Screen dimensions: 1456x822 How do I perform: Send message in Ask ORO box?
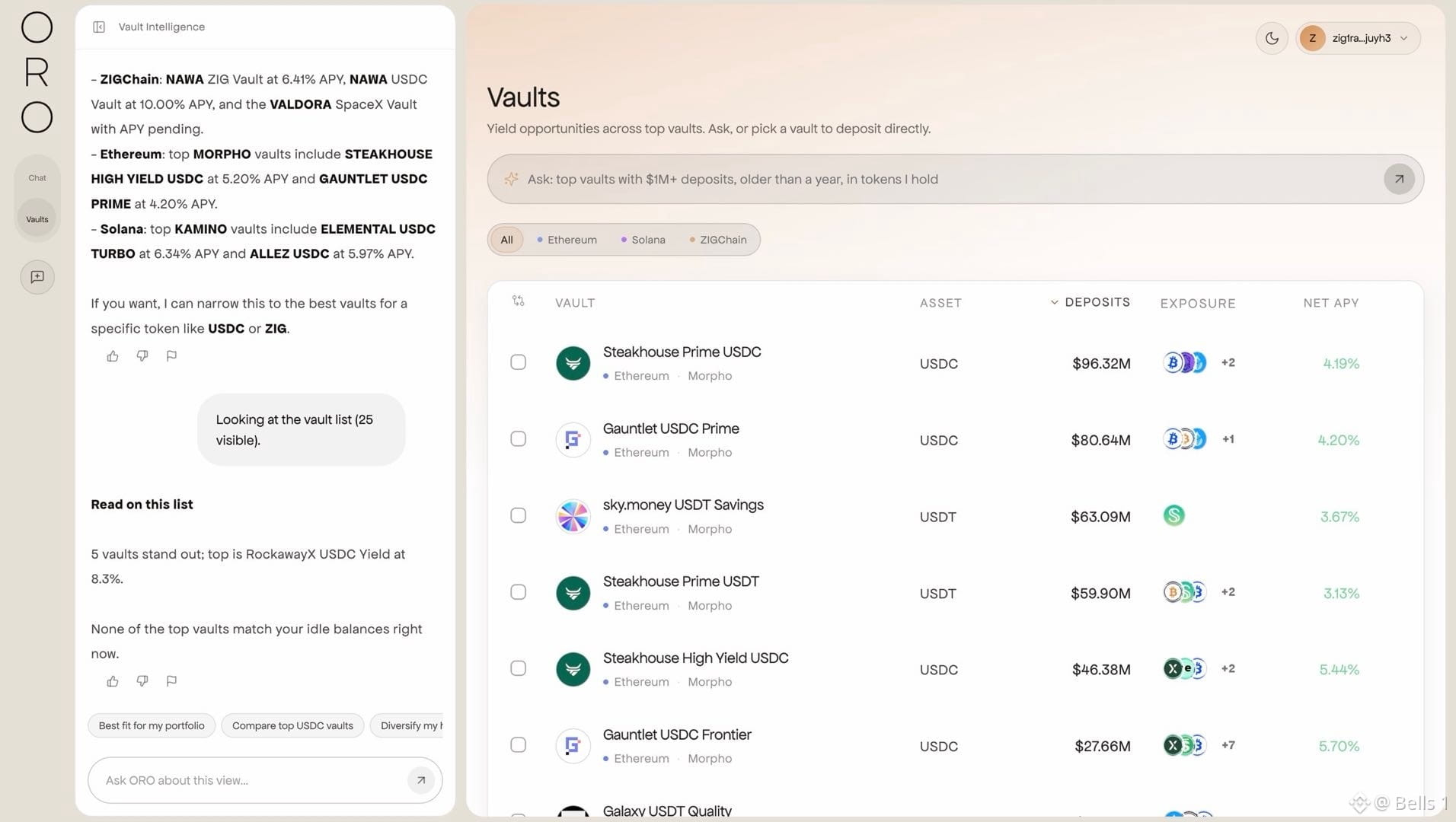pos(421,780)
